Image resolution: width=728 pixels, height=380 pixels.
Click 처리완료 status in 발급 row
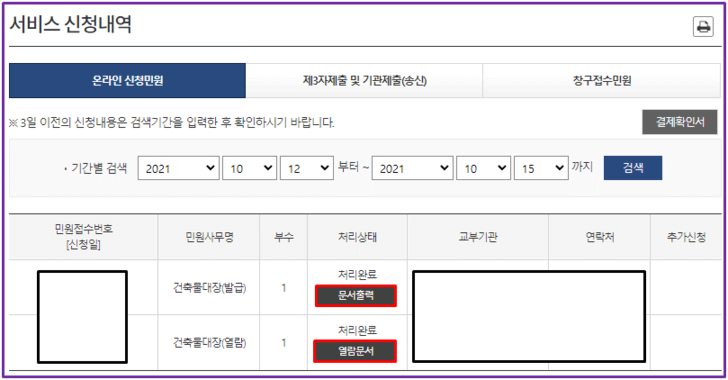[x=357, y=275]
